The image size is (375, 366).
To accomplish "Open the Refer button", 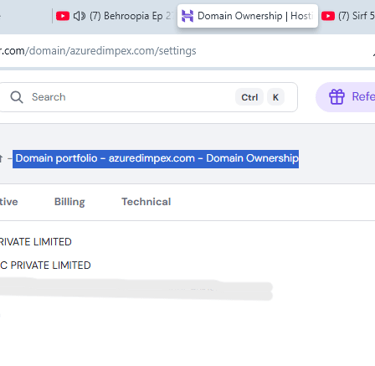I will 347,97.
